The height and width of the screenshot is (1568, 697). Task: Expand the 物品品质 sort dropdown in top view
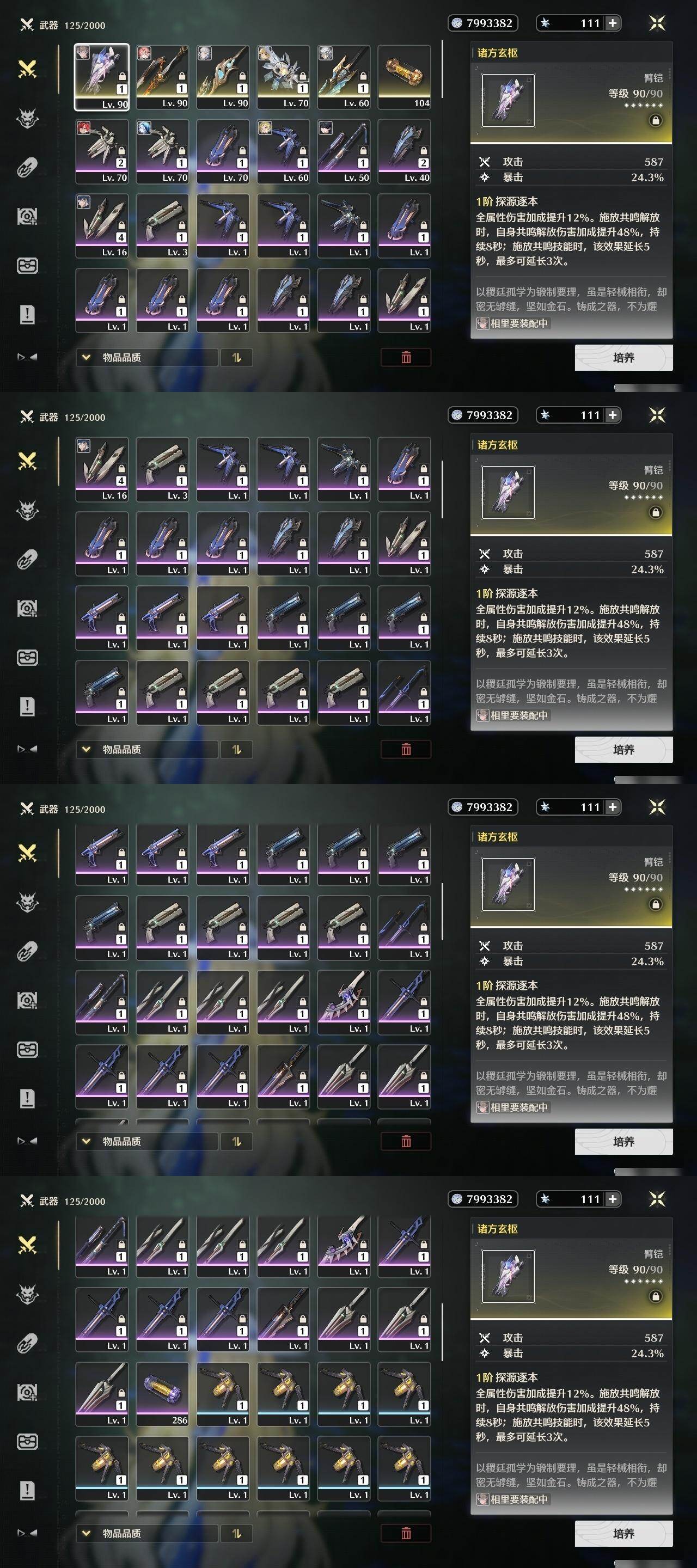[x=146, y=357]
